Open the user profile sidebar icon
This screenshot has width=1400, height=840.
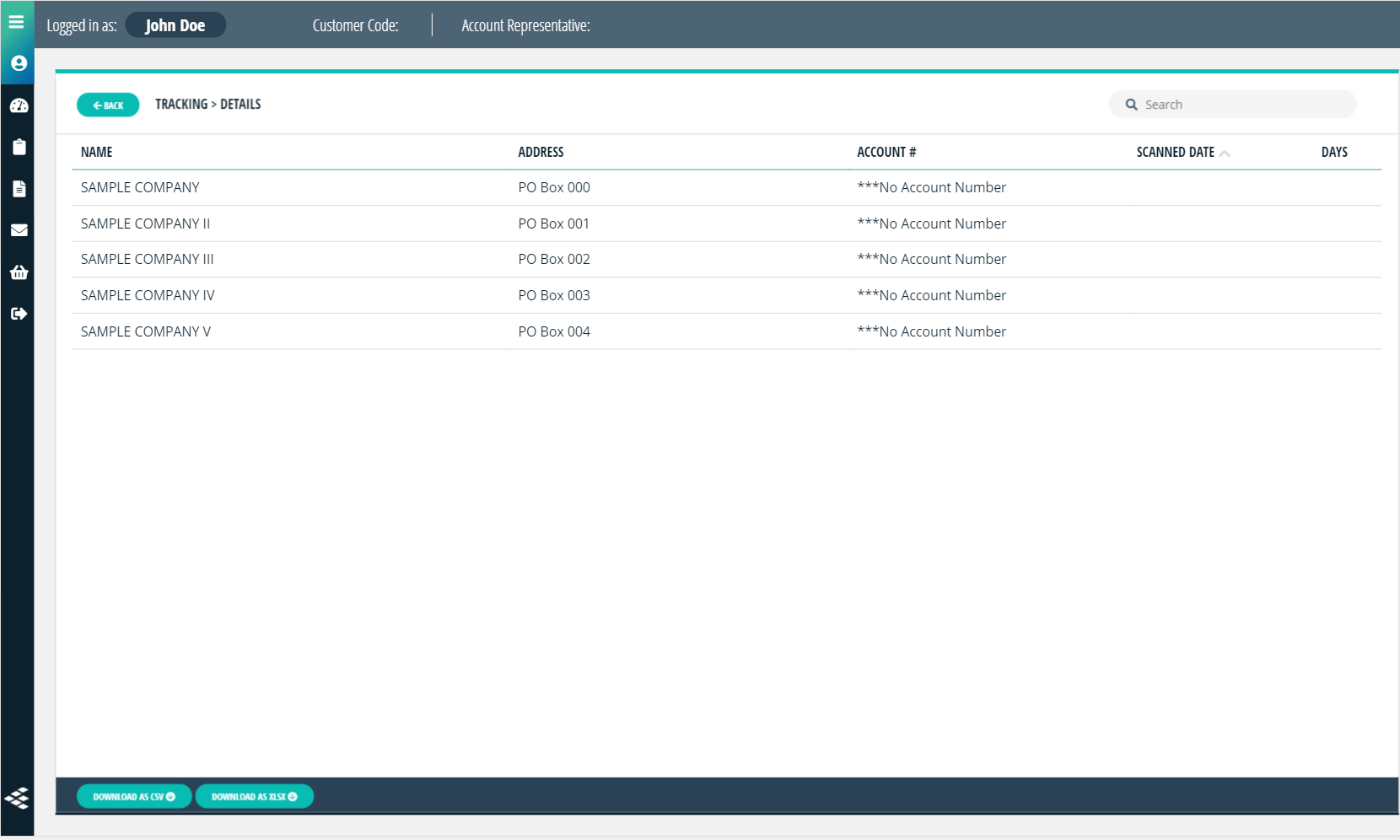(x=19, y=63)
